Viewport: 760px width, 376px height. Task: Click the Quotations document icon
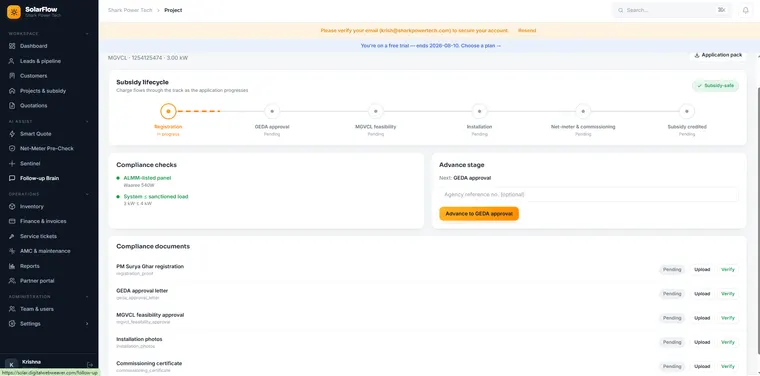point(12,105)
